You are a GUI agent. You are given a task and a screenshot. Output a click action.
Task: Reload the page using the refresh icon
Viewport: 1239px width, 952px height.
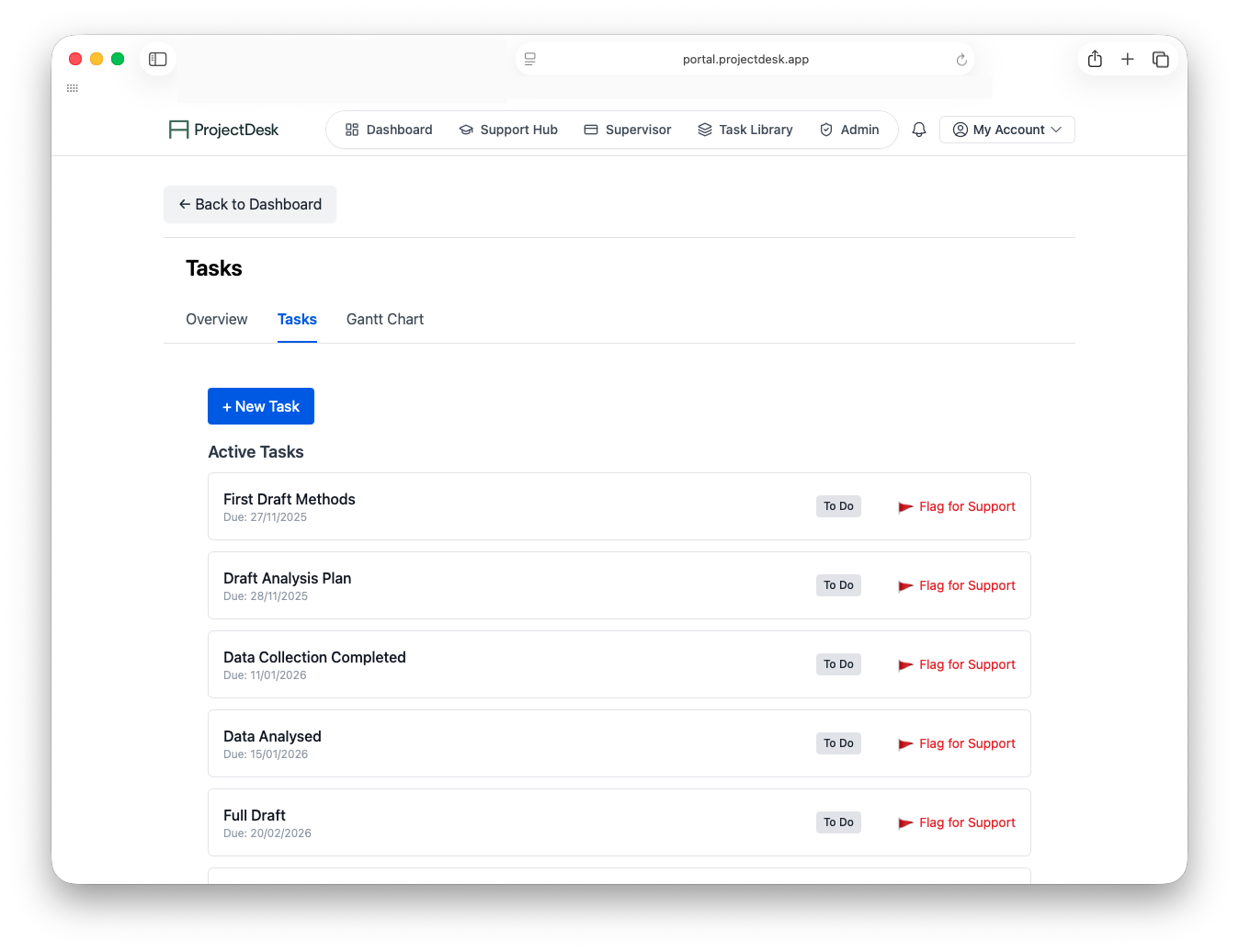click(961, 60)
